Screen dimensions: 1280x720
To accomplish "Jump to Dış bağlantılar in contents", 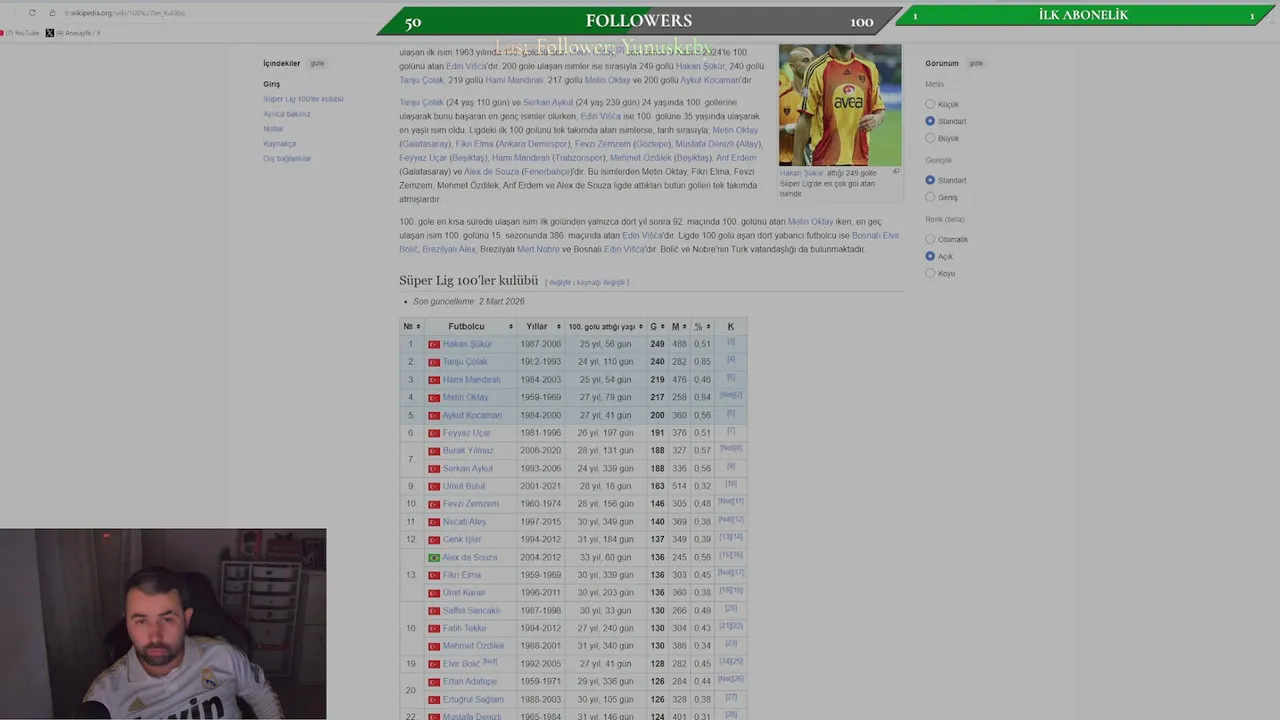I will tap(287, 159).
